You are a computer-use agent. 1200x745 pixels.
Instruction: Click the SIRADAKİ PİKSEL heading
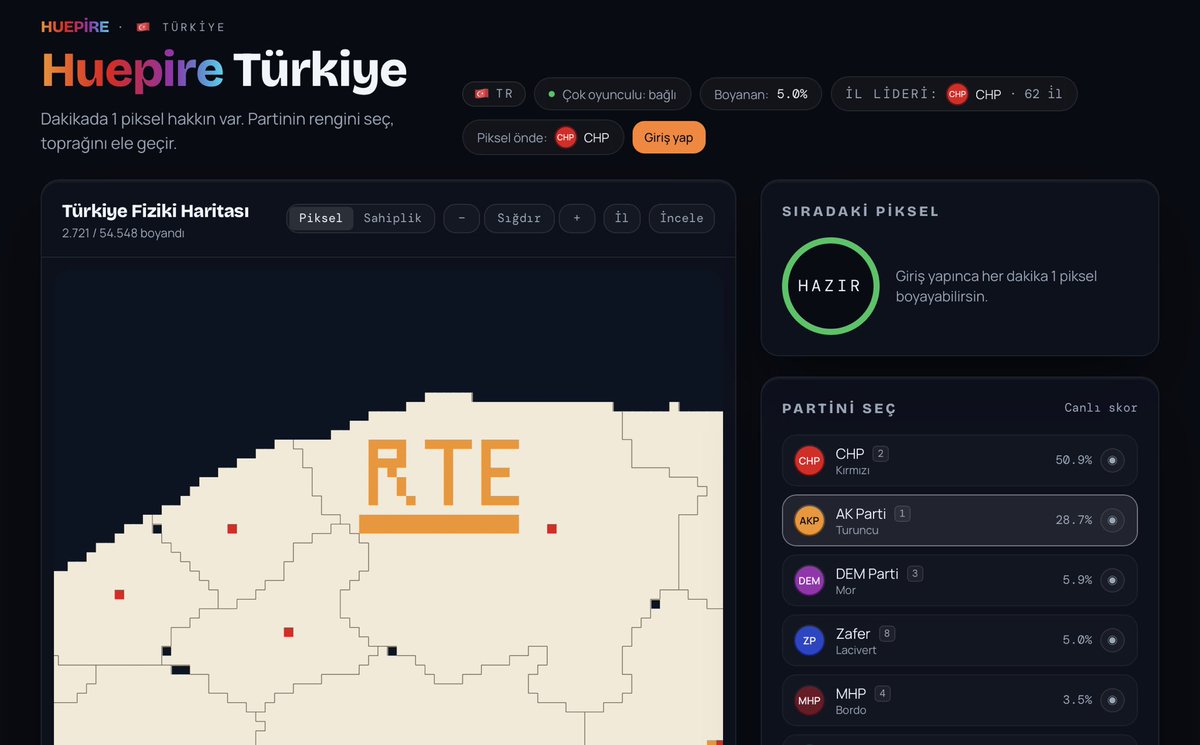click(860, 212)
